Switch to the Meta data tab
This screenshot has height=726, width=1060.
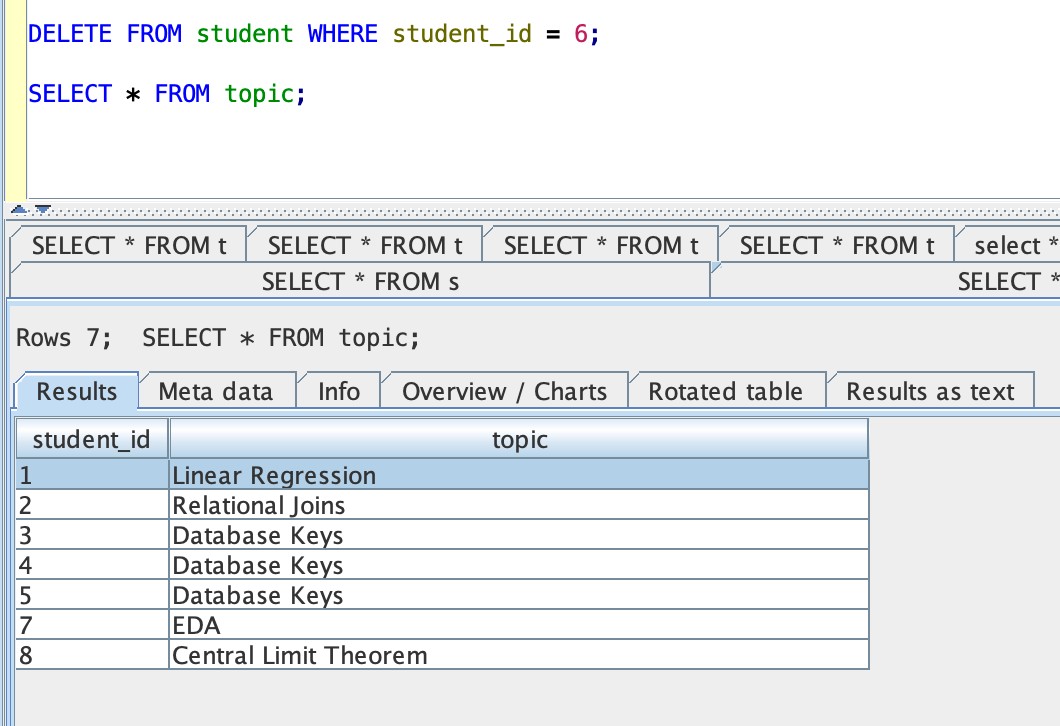click(x=217, y=391)
